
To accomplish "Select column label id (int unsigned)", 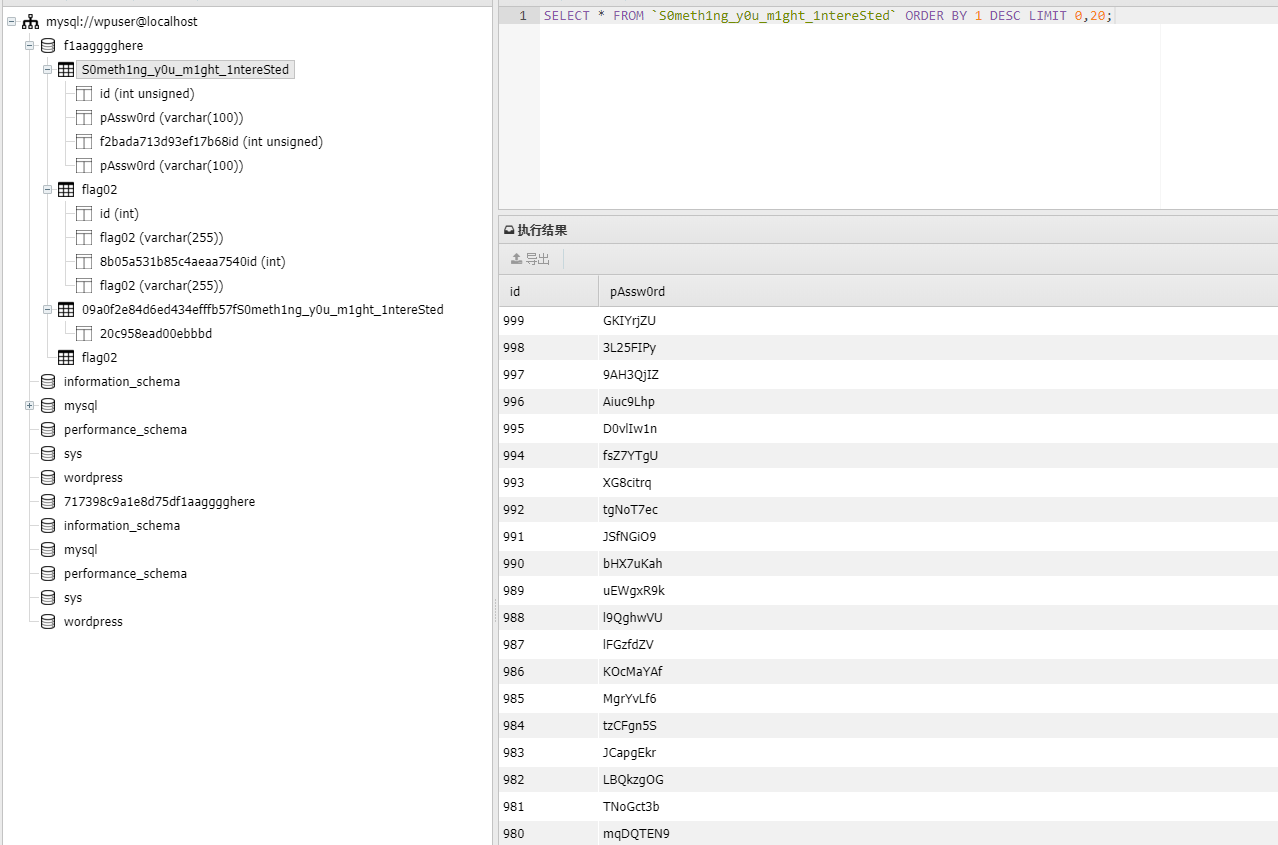I will tap(147, 93).
